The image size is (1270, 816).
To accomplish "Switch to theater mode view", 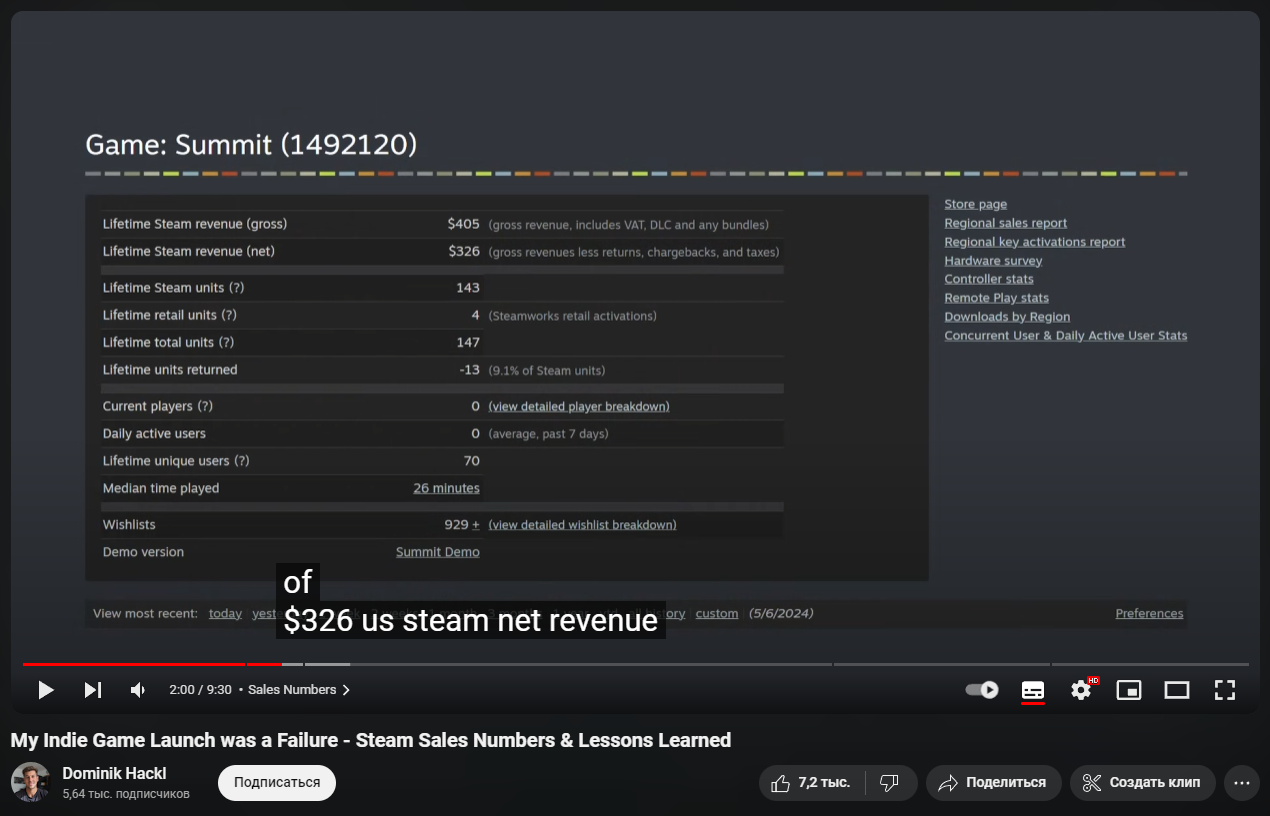I will (x=1177, y=690).
